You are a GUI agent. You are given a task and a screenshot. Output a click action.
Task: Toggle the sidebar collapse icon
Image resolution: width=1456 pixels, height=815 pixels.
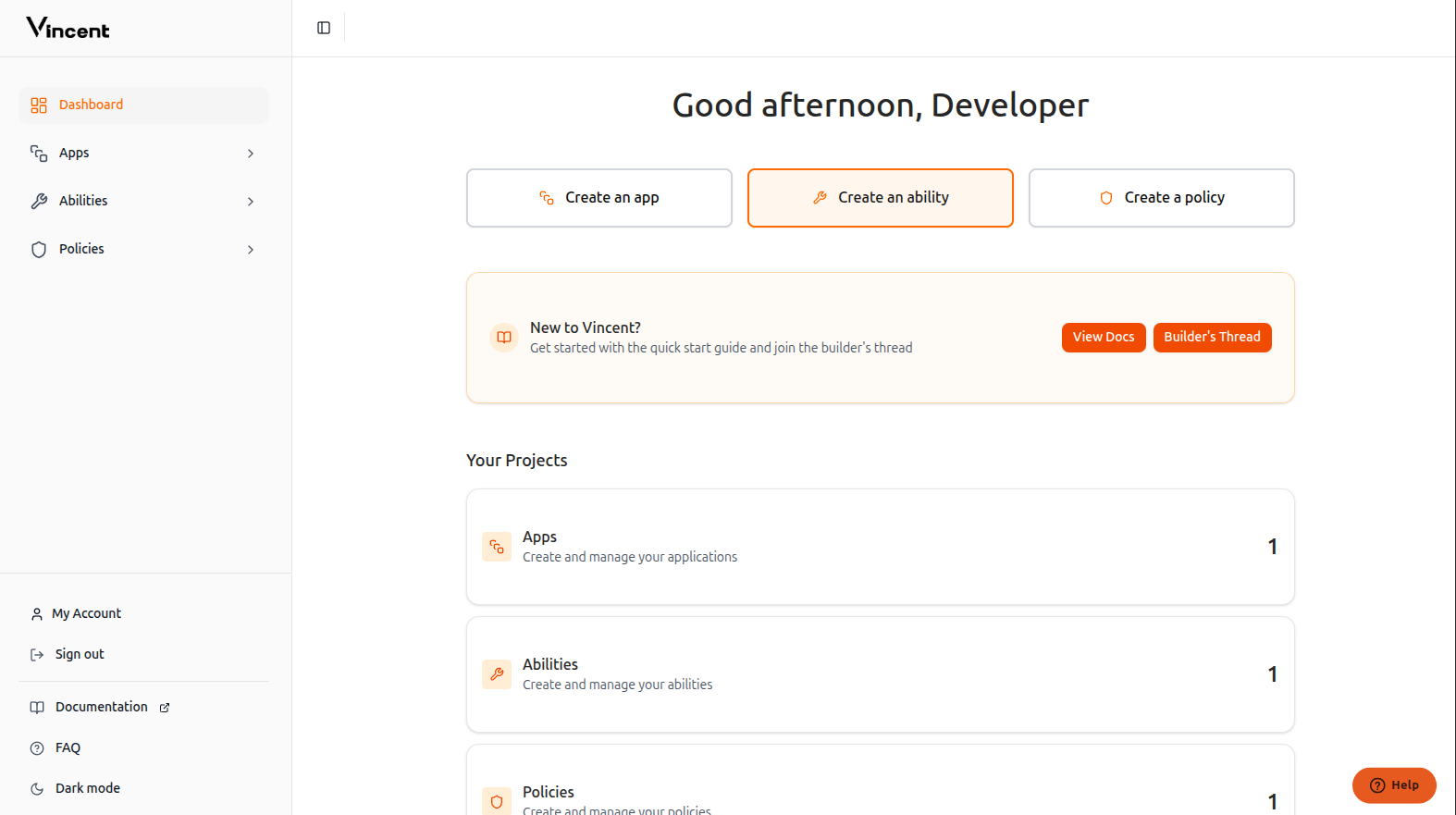click(x=324, y=28)
